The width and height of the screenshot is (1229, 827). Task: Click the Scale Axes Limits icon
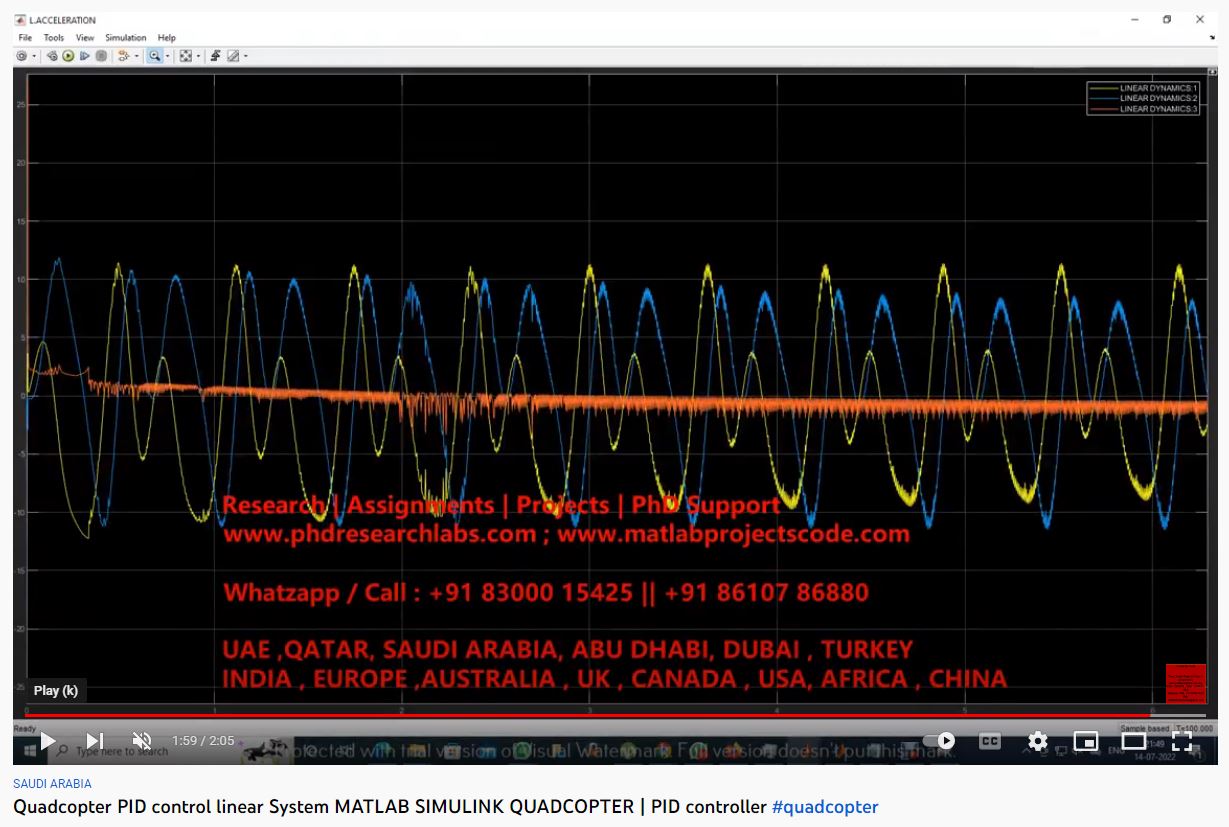pyautogui.click(x=186, y=56)
